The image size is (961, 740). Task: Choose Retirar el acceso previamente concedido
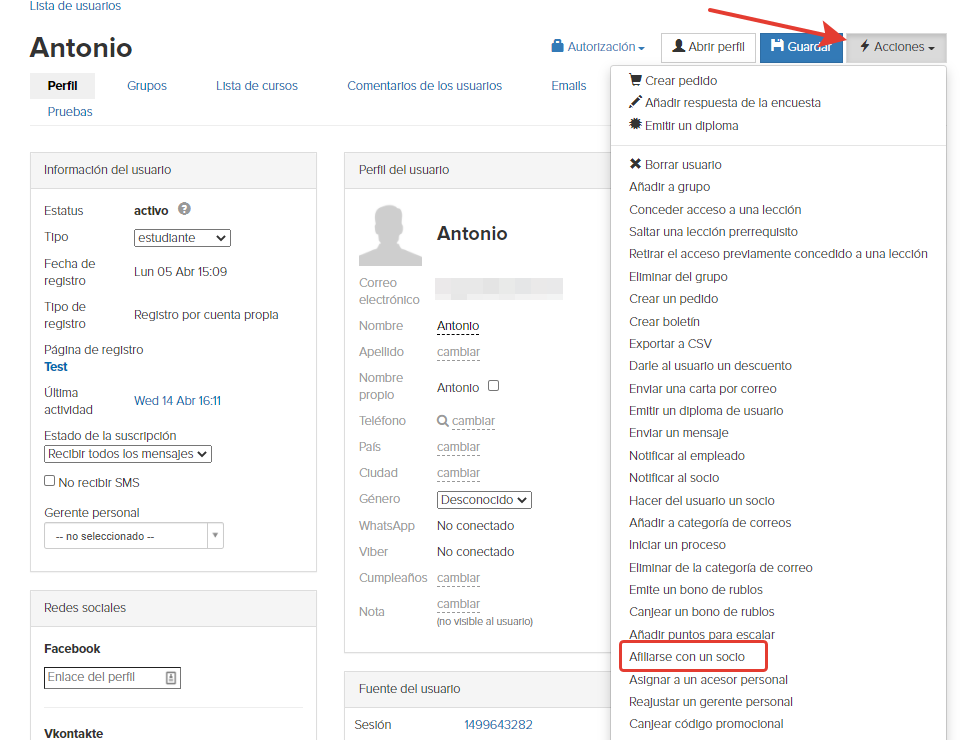click(x=778, y=253)
